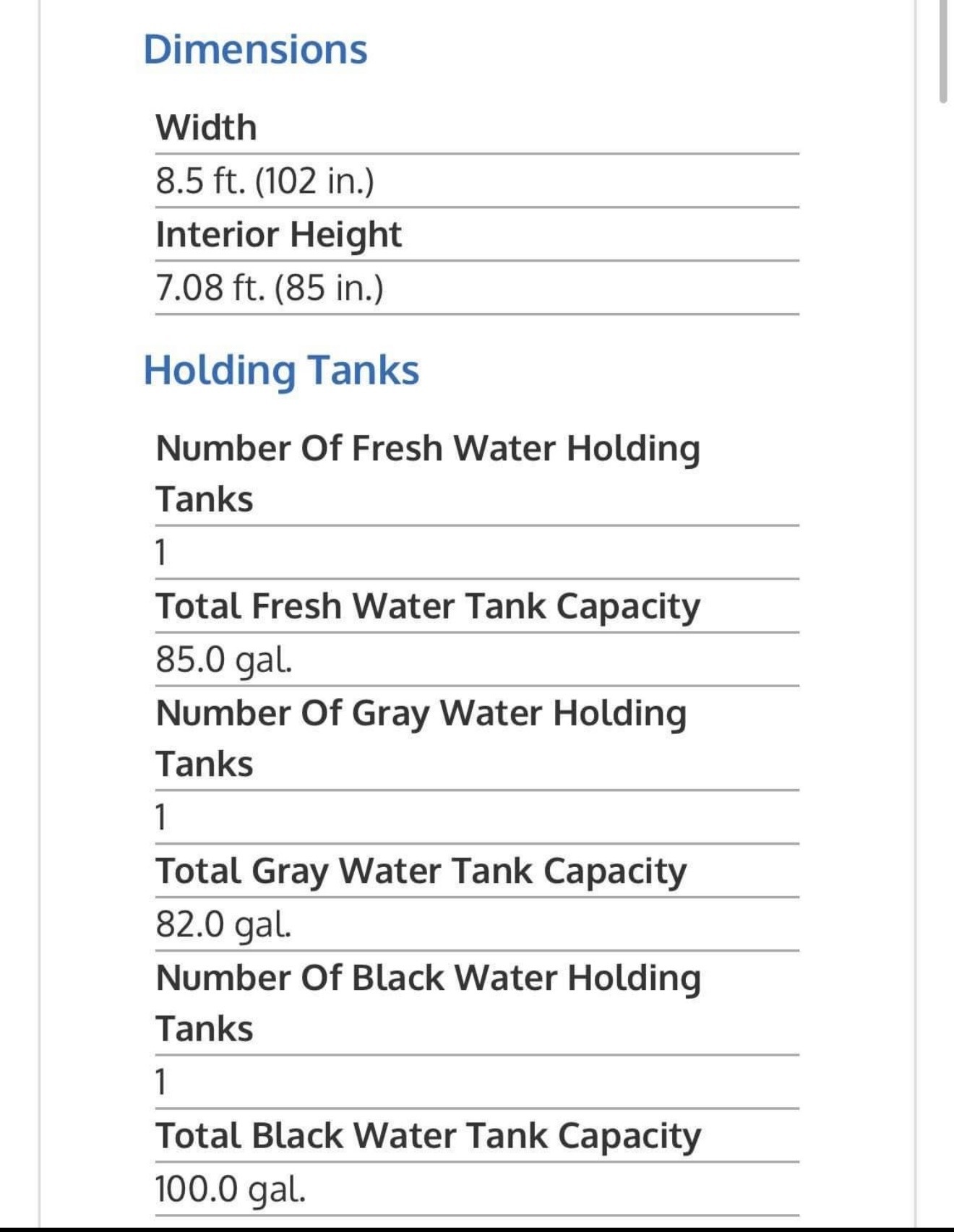
Task: Click the Holding Tanks section heading
Action: (x=281, y=371)
